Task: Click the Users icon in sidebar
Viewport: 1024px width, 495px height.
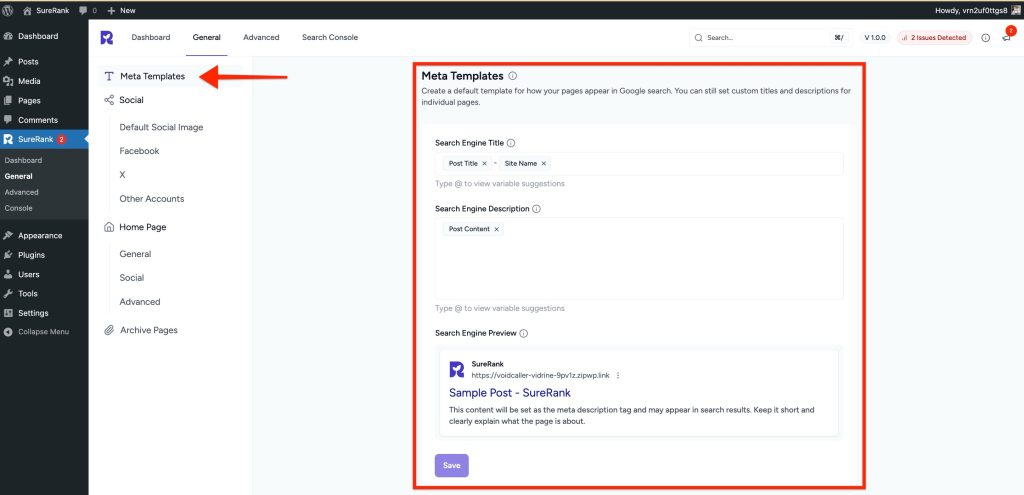Action: tap(8, 274)
